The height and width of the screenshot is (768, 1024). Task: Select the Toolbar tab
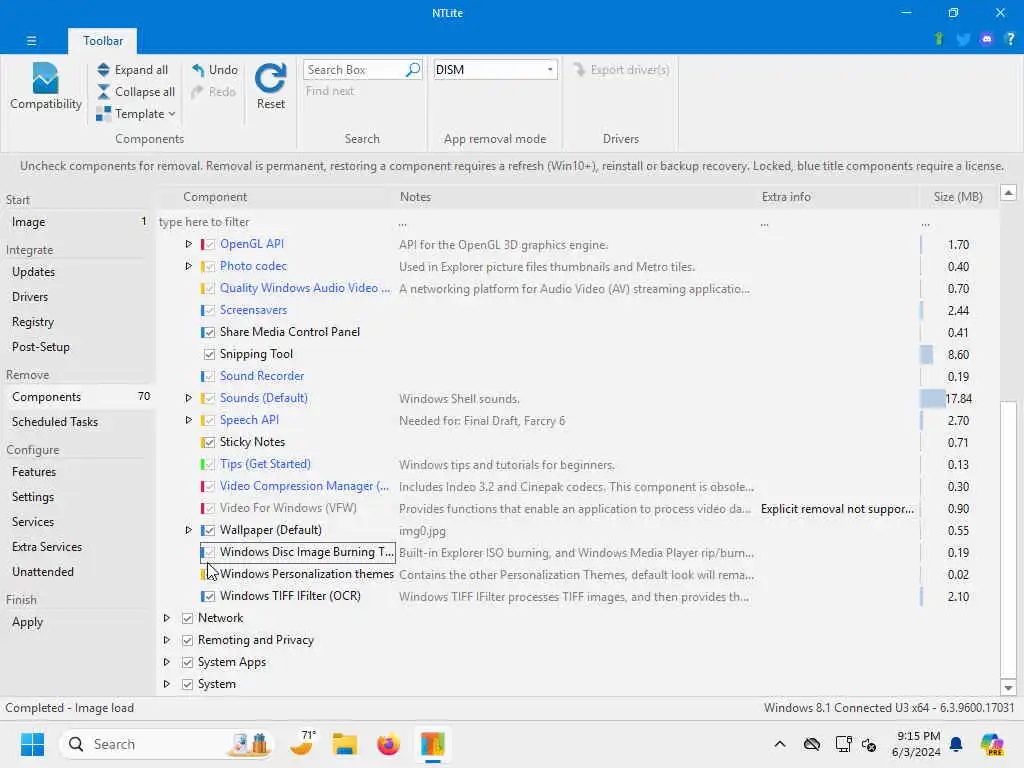[x=103, y=40]
